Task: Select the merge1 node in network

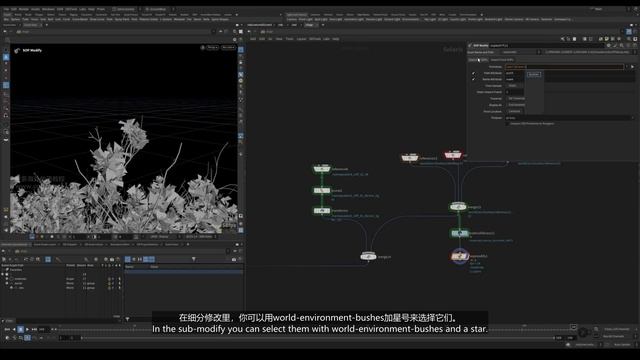Action: 368,256
